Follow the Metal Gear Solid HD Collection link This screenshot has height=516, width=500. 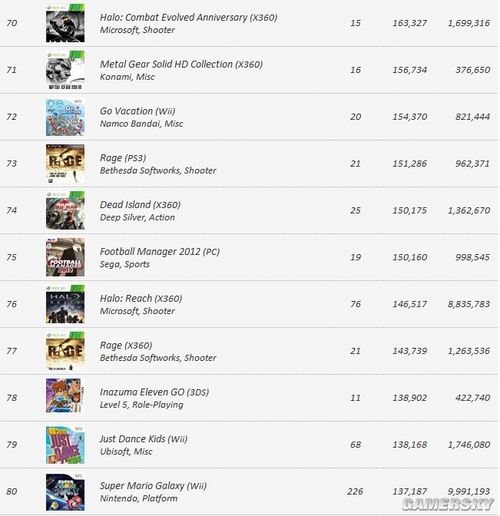(181, 64)
